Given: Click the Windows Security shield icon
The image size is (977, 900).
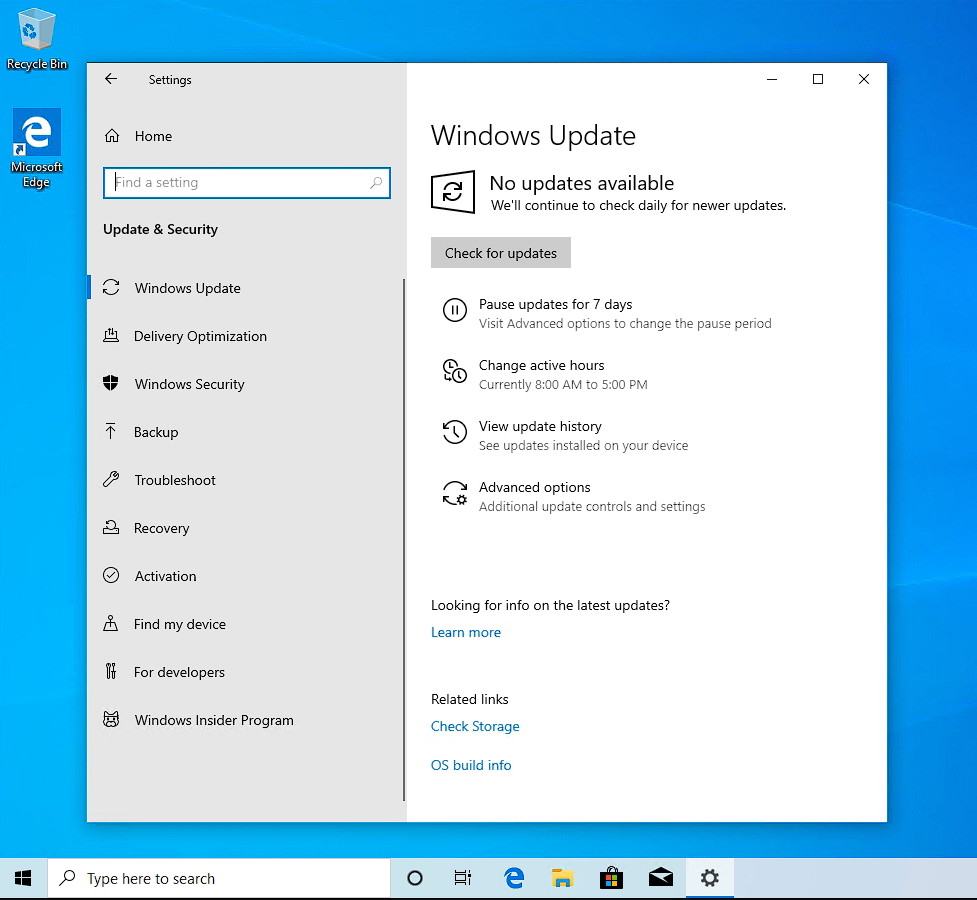Looking at the screenshot, I should click(111, 384).
